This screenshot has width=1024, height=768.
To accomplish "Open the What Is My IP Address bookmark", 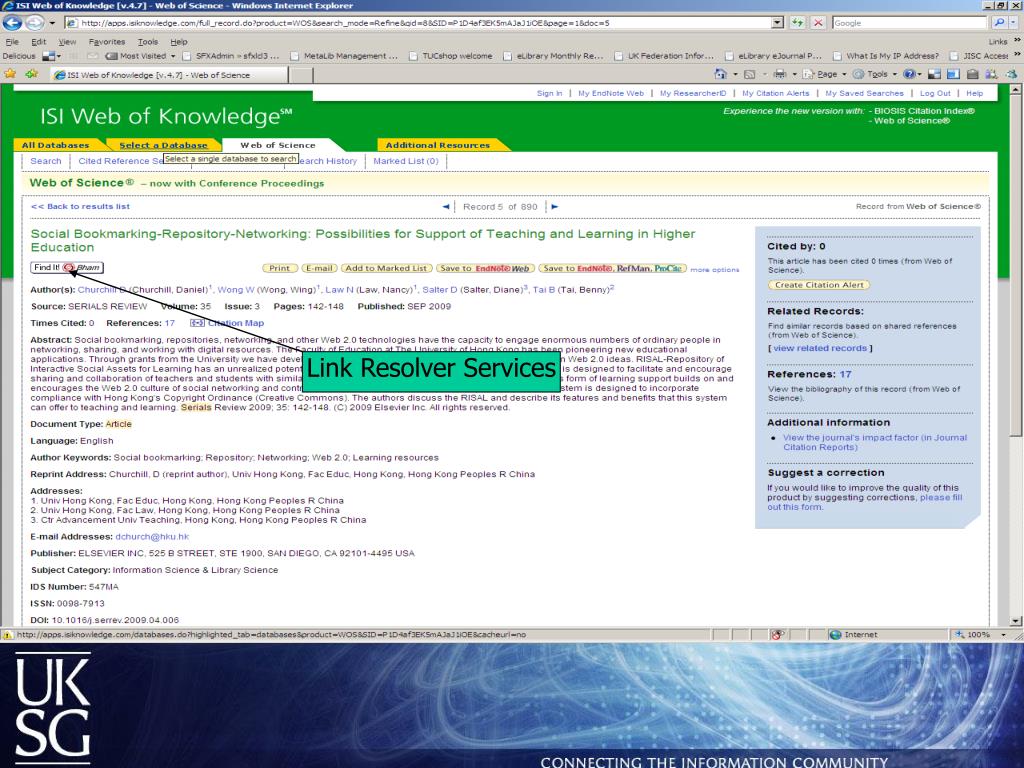I will (x=886, y=56).
